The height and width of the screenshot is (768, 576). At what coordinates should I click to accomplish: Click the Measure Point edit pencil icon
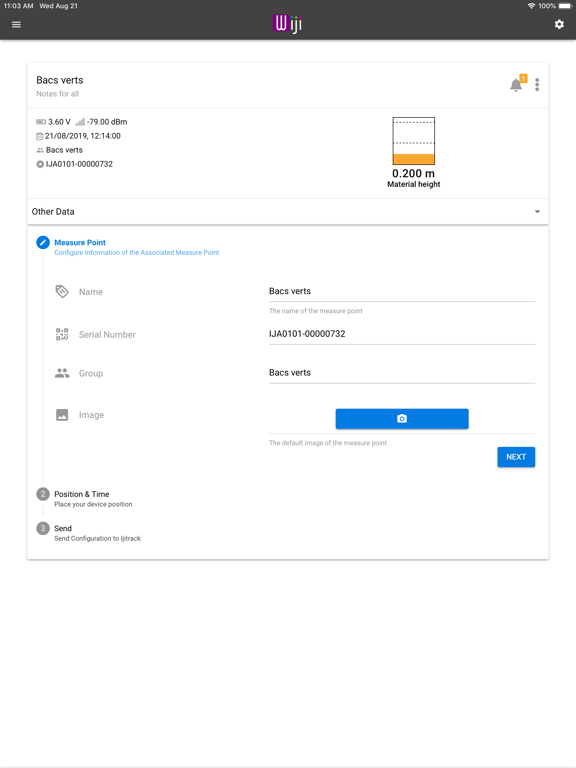tap(43, 242)
